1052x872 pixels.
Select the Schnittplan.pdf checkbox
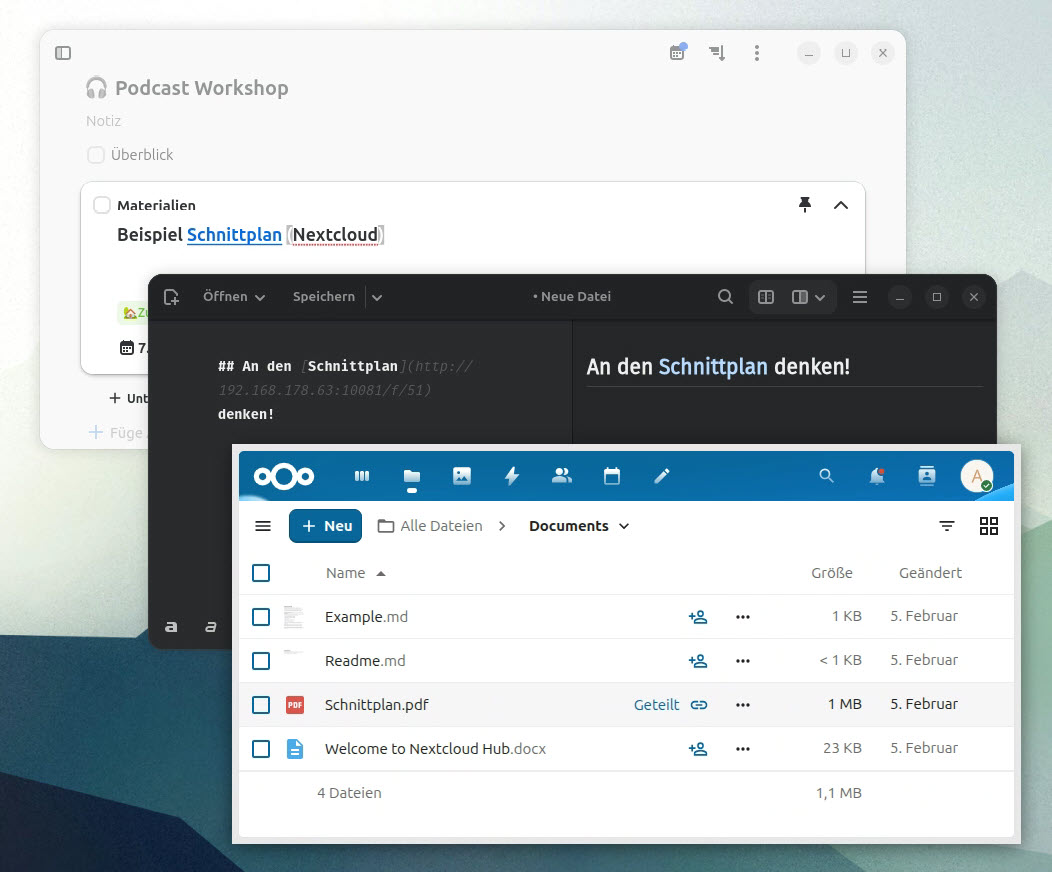click(x=261, y=705)
